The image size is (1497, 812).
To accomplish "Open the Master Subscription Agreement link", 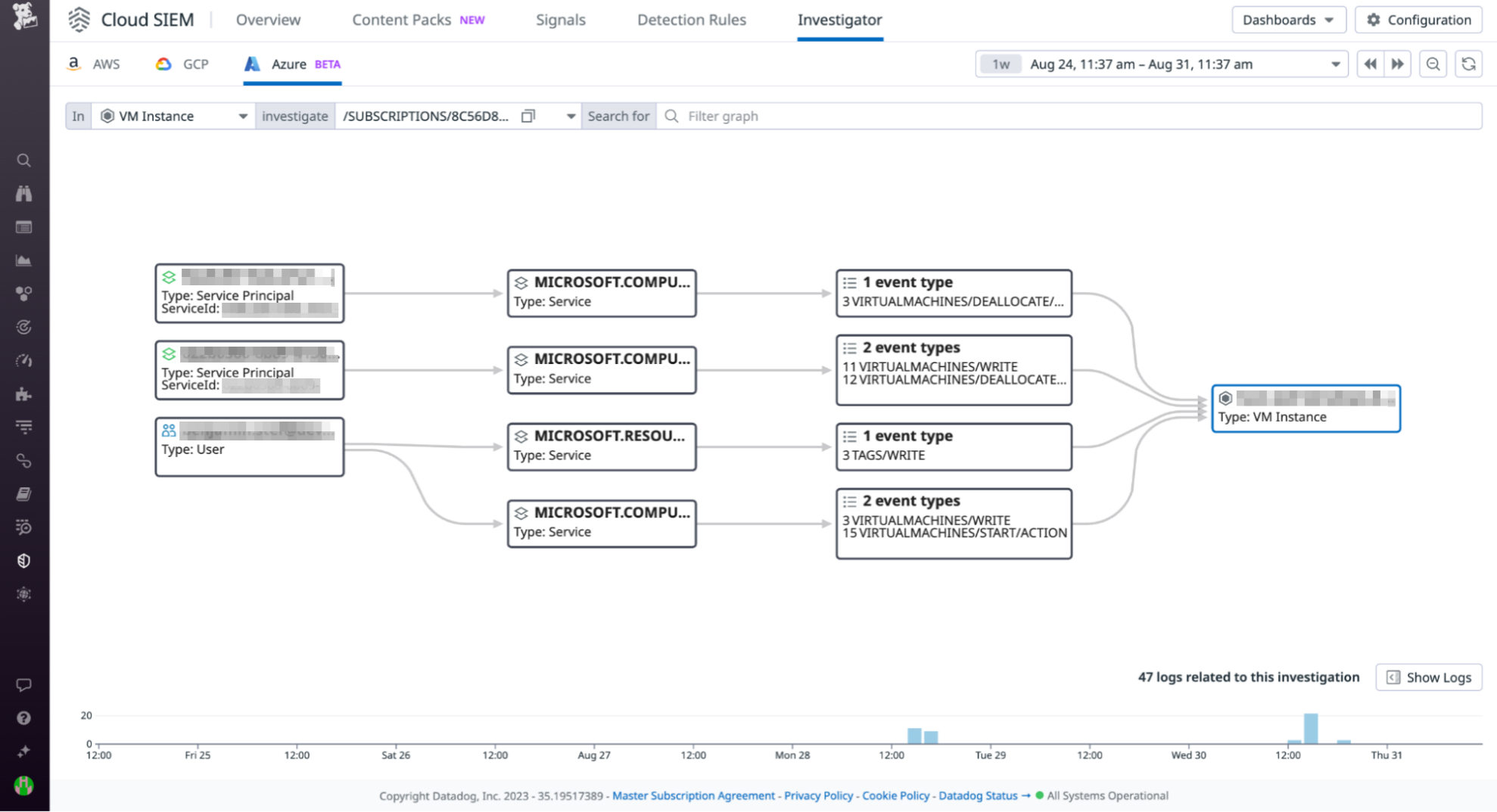I will click(x=693, y=795).
